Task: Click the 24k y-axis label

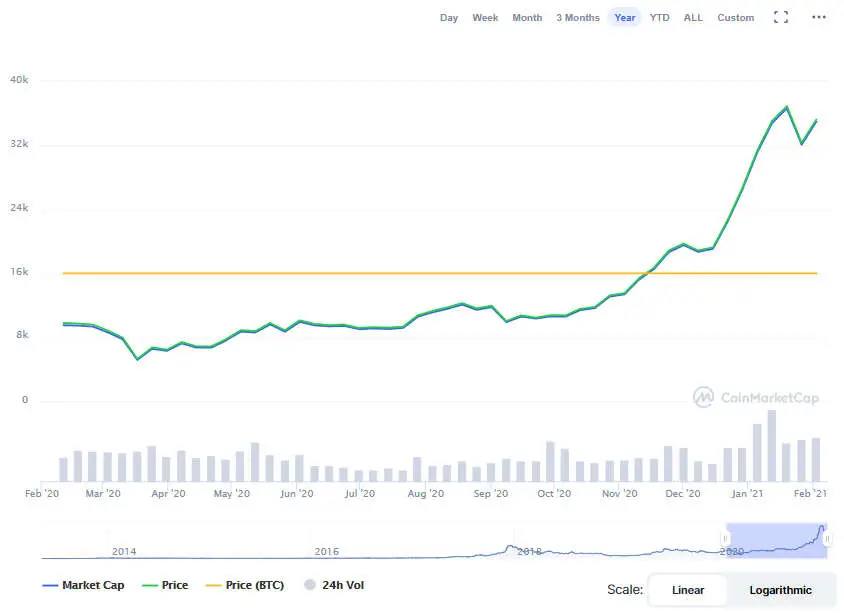Action: [19, 208]
